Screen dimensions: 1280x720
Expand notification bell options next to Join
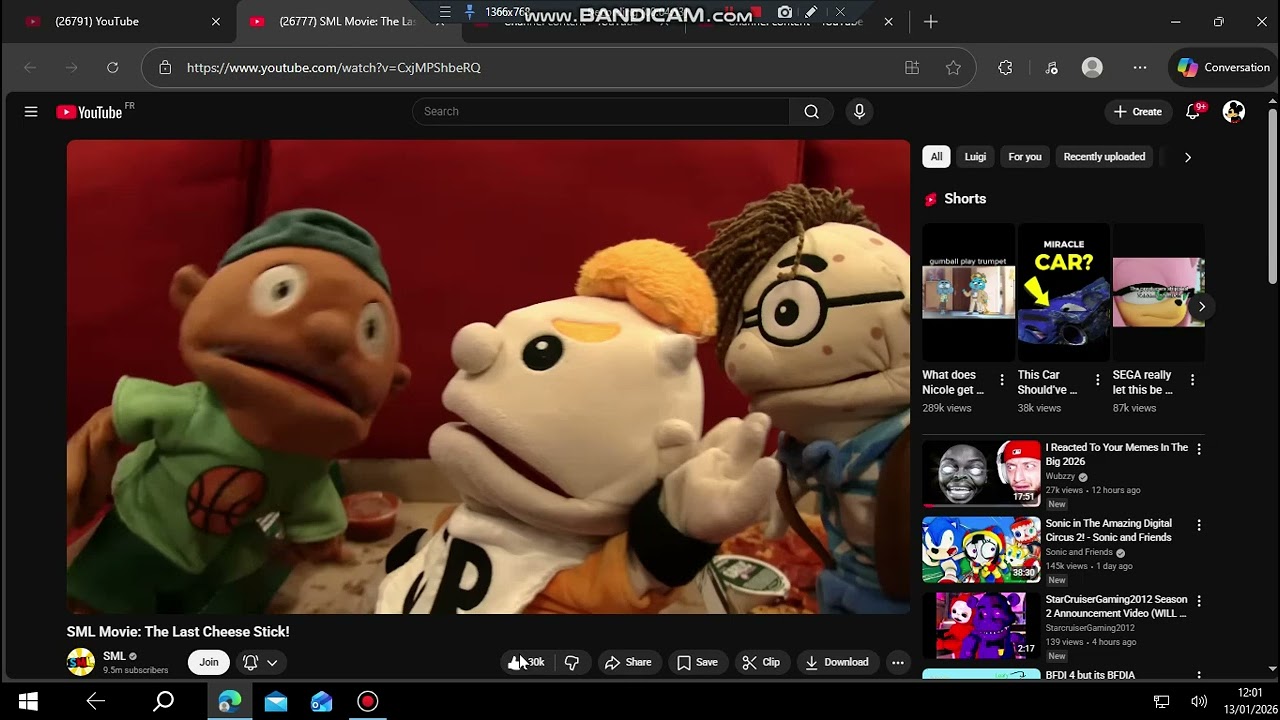point(260,662)
